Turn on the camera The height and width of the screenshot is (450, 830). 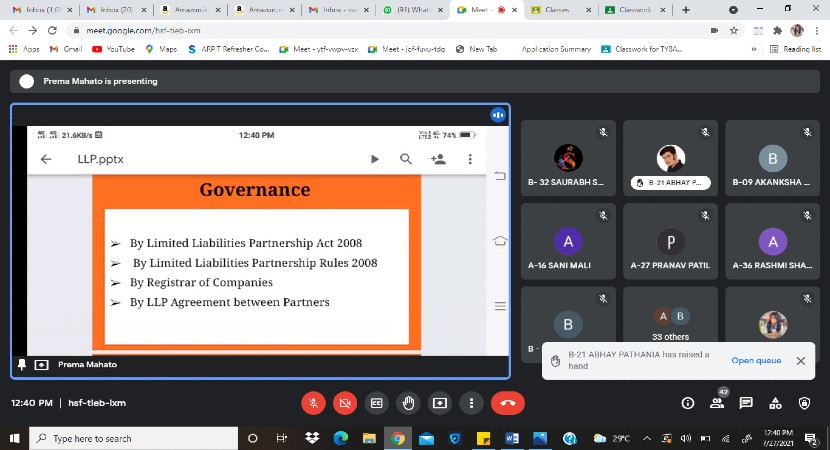coord(344,402)
